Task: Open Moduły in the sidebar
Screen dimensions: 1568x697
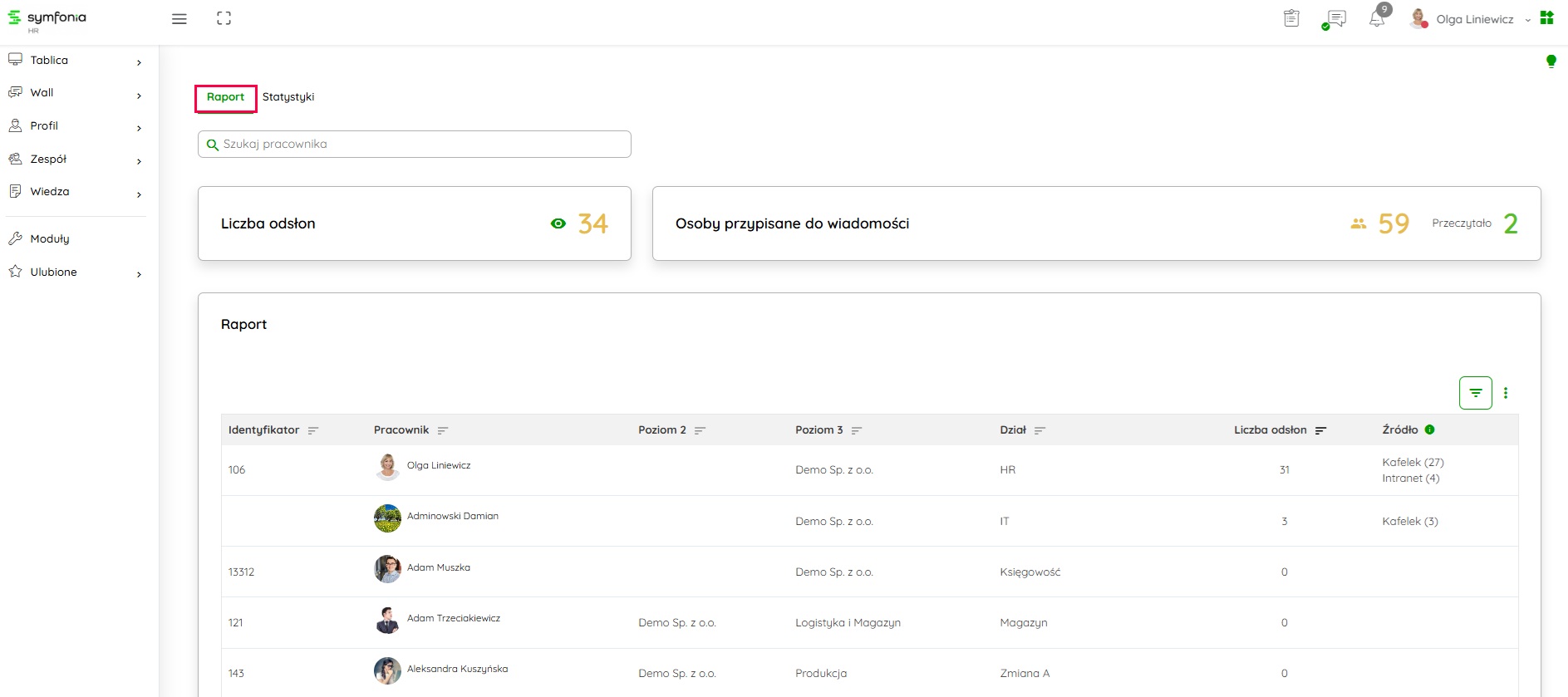Action: [50, 239]
